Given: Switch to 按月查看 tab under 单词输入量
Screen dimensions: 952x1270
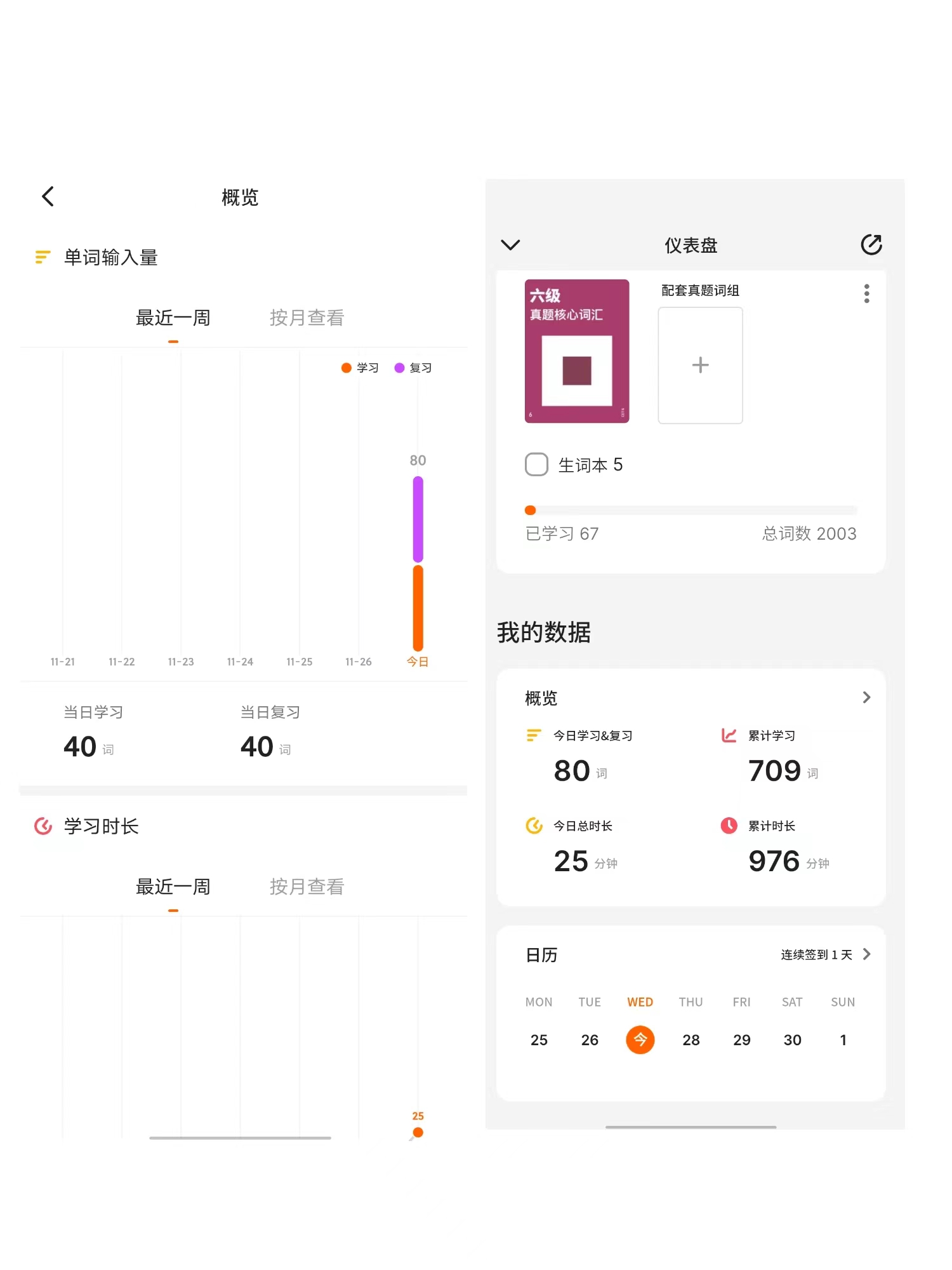Looking at the screenshot, I should pos(307,317).
